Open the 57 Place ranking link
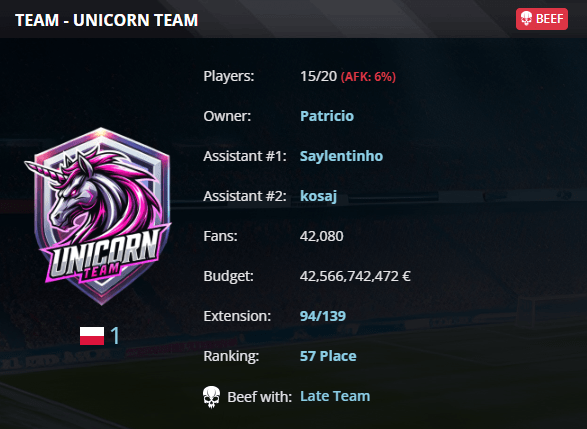This screenshot has width=587, height=429. 328,356
